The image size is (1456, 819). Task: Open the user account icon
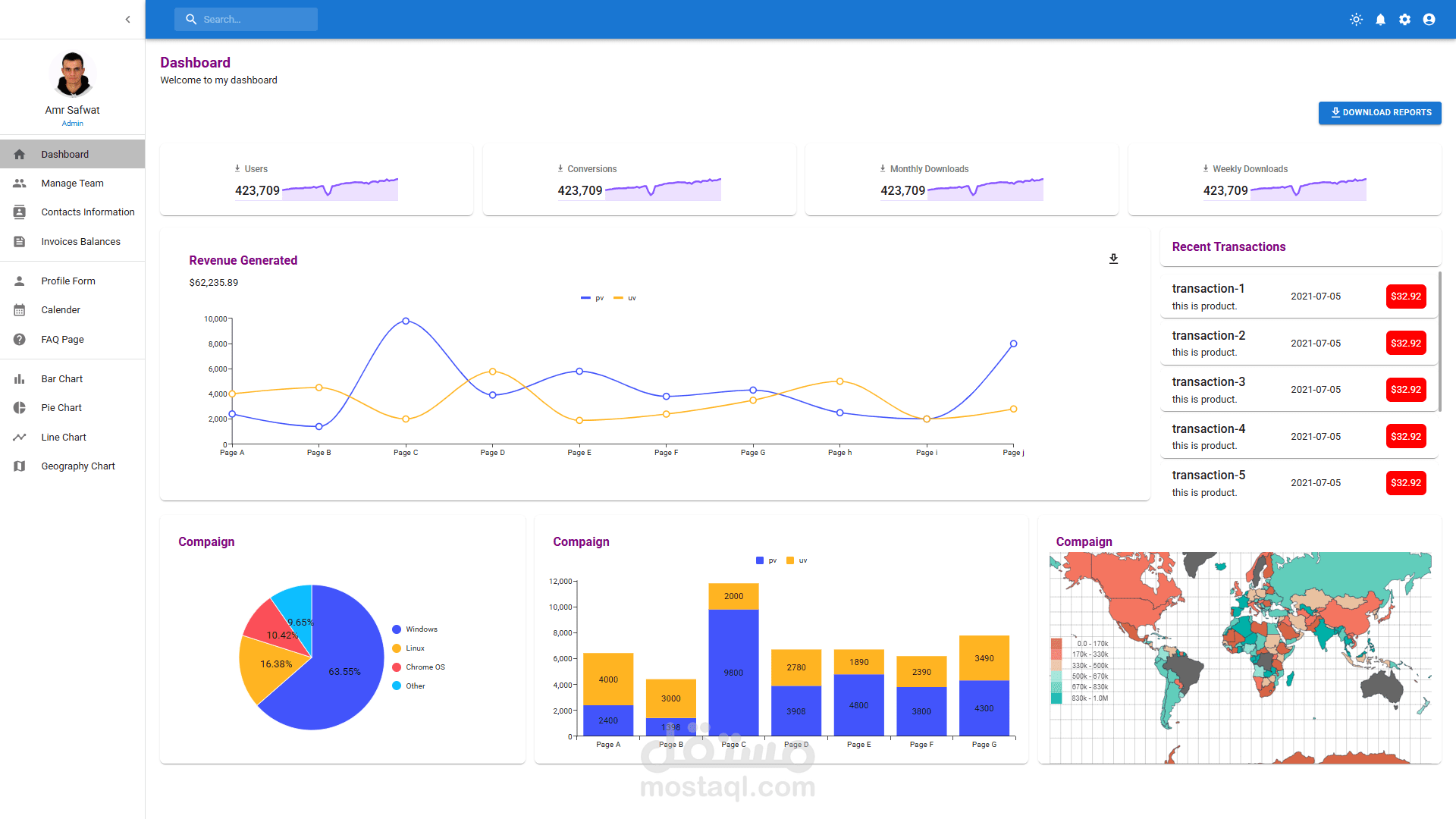click(1429, 20)
